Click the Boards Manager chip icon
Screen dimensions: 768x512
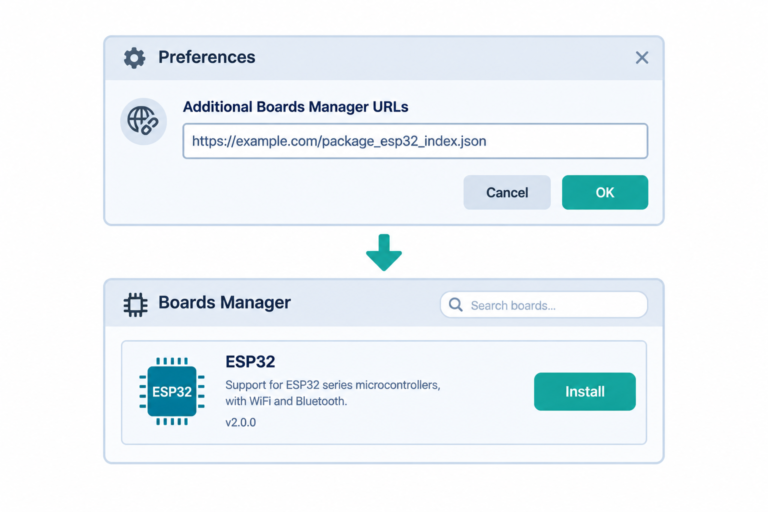pos(135,304)
